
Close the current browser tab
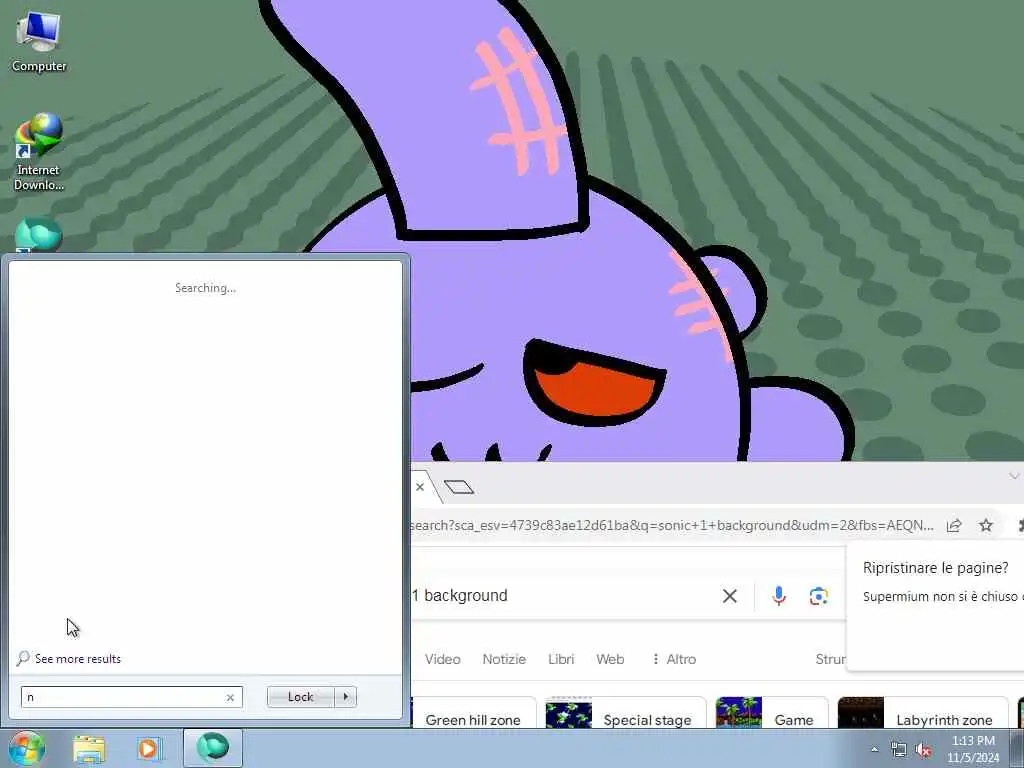(420, 487)
